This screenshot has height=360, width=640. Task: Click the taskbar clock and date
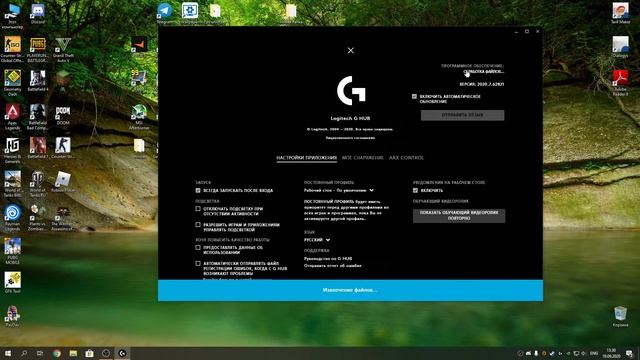(x=611, y=353)
